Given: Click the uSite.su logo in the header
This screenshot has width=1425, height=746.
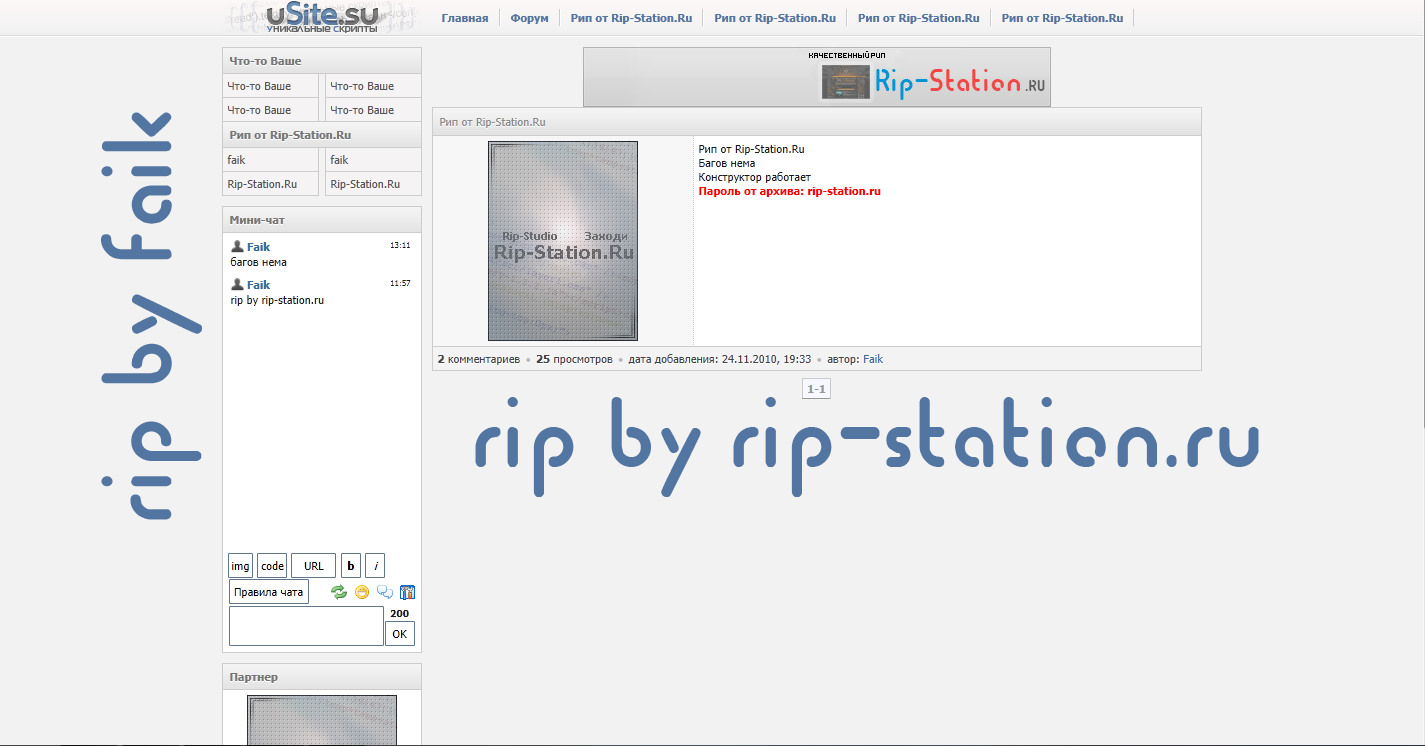Looking at the screenshot, I should [x=322, y=17].
